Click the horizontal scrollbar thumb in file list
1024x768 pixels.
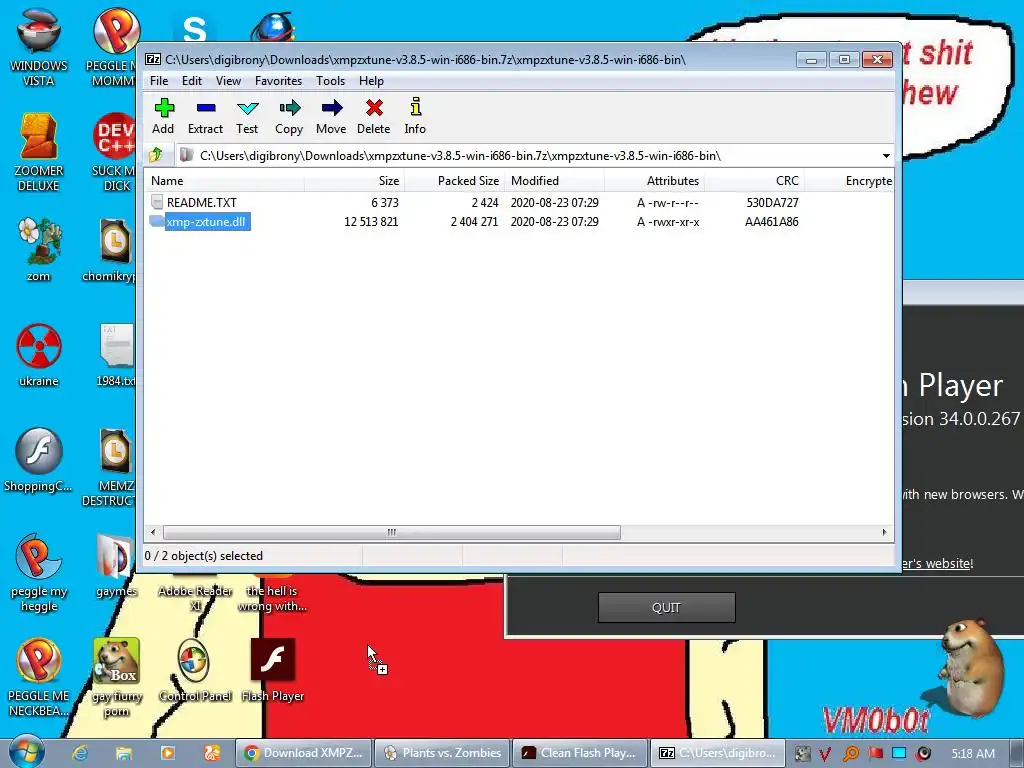391,532
